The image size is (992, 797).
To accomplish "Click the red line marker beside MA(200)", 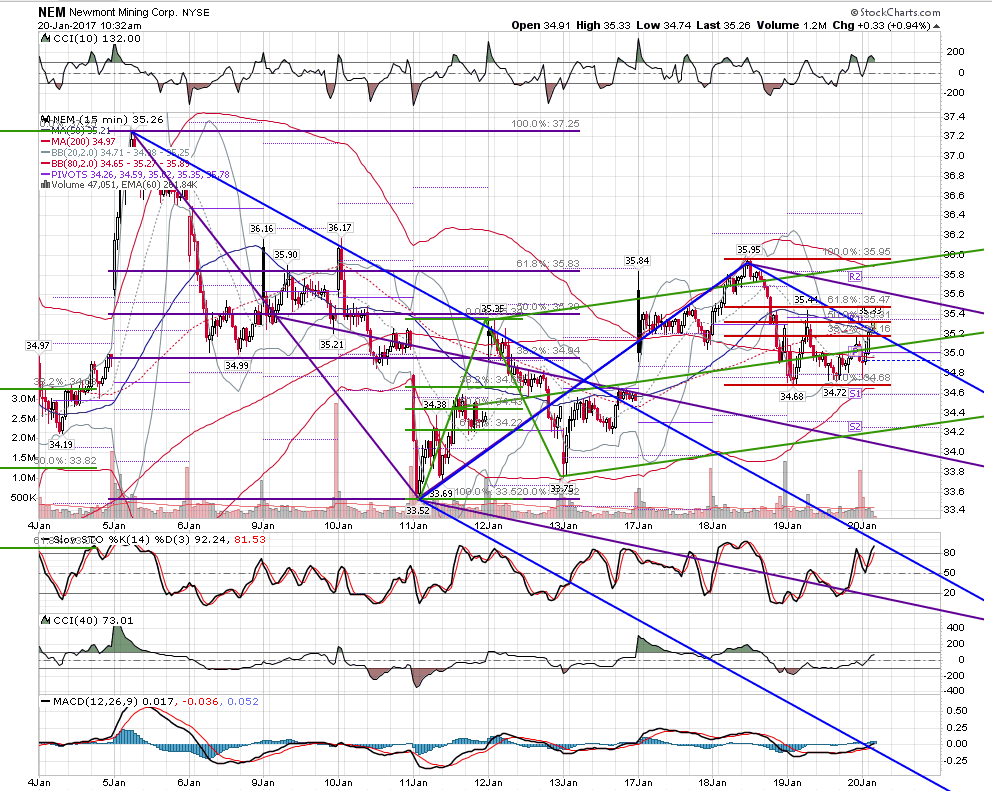I will click(x=45, y=142).
